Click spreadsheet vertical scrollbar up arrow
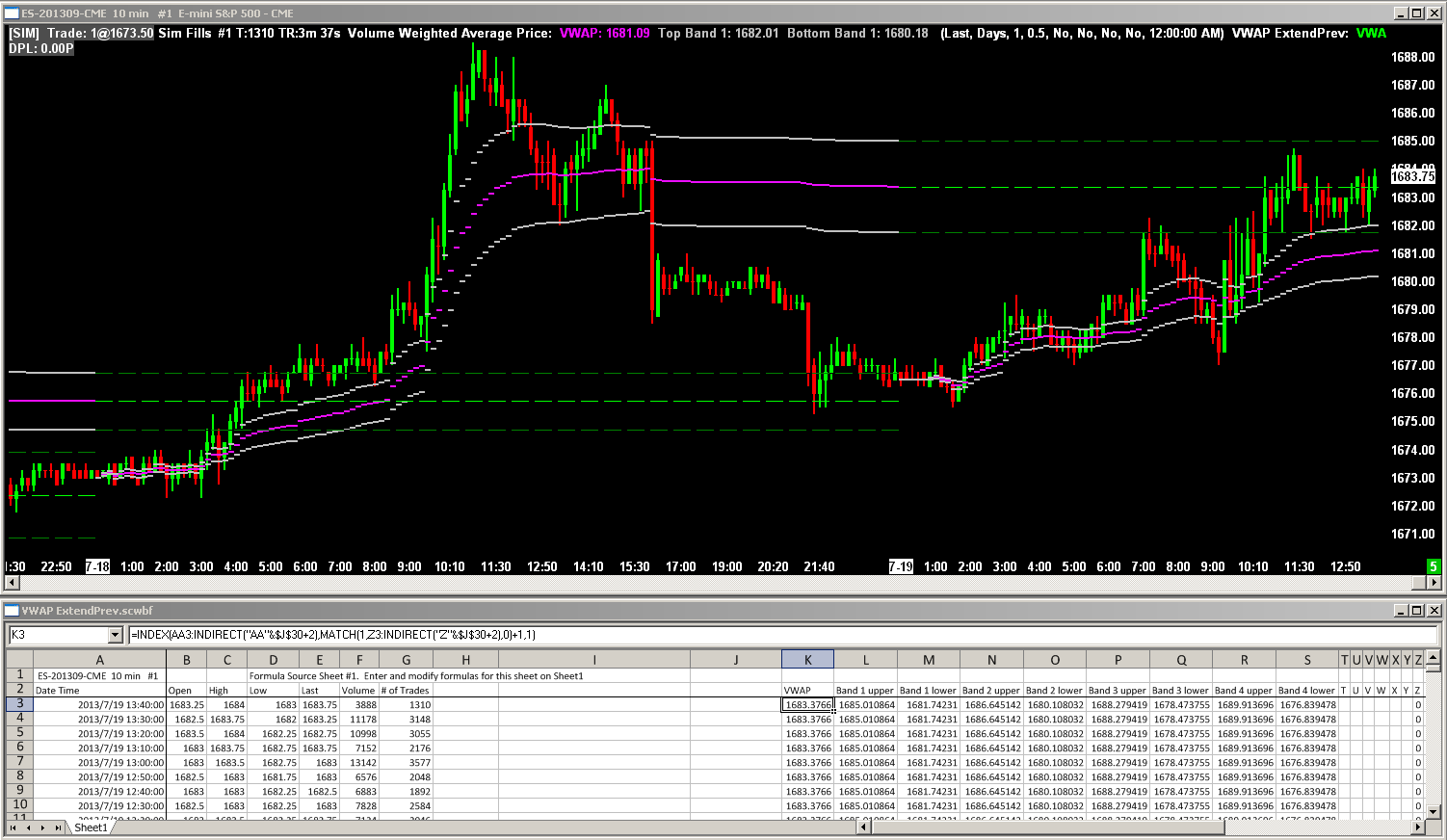The width and height of the screenshot is (1447, 840). click(1433, 659)
